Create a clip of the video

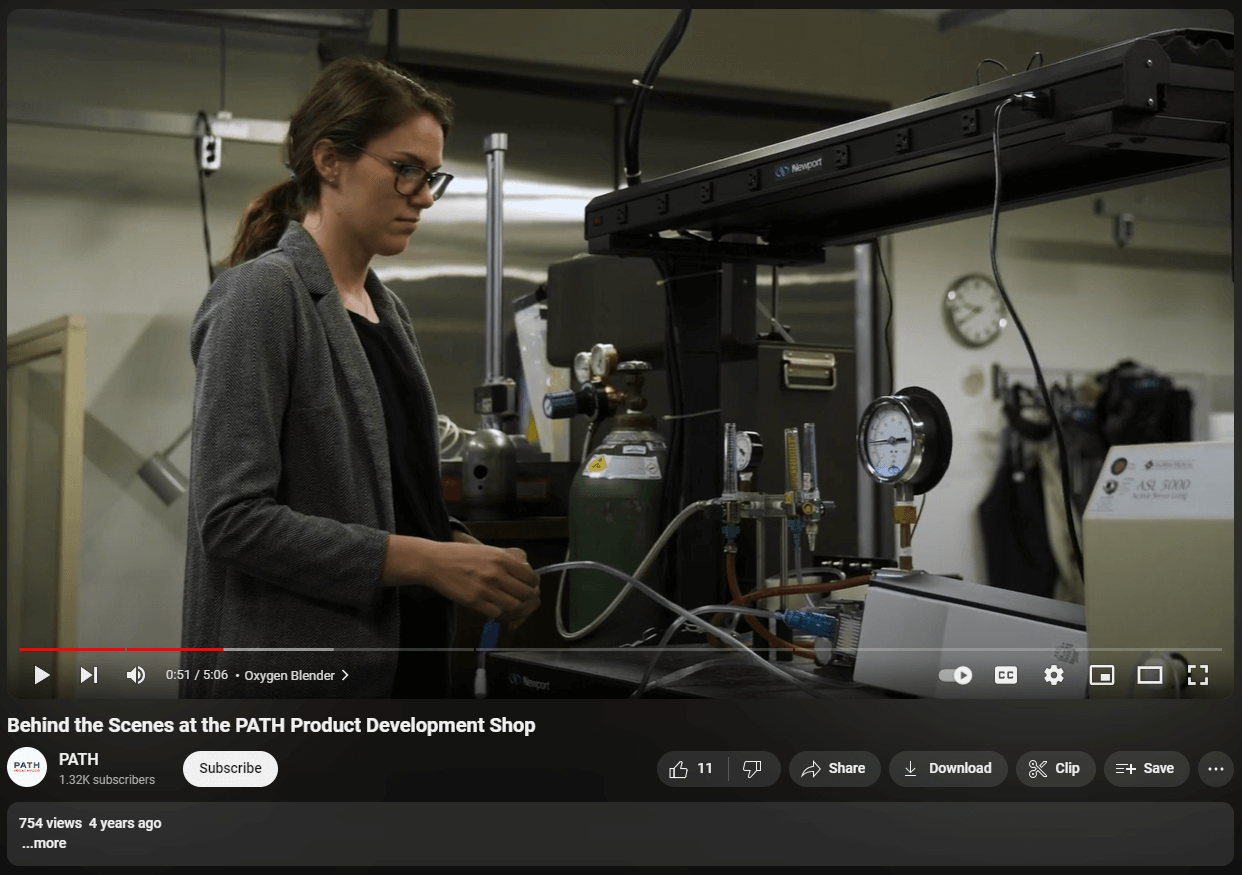point(1054,768)
